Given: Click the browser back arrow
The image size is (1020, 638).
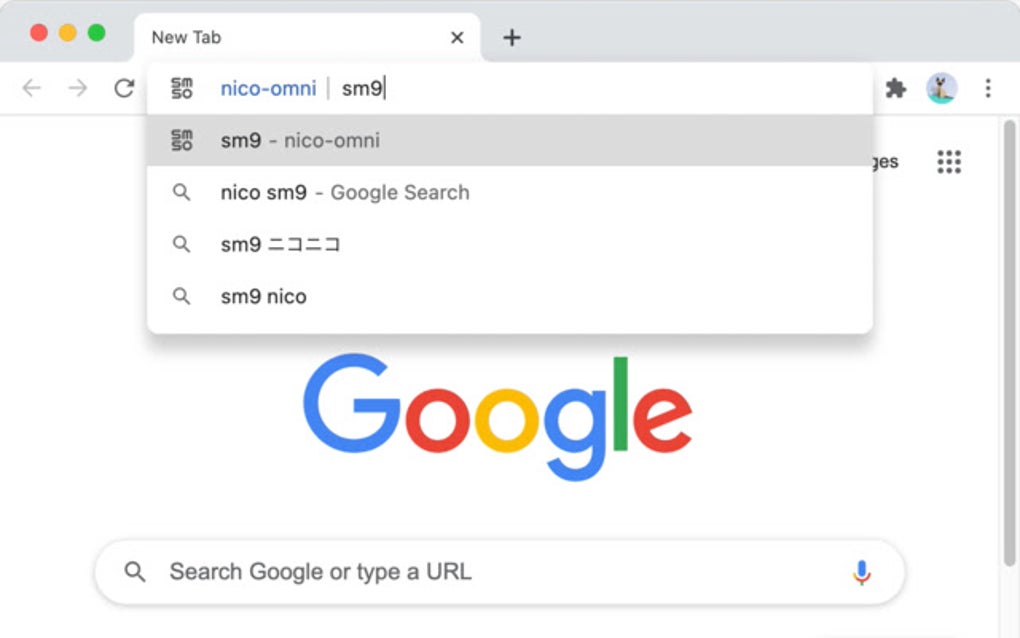Looking at the screenshot, I should click(x=32, y=88).
